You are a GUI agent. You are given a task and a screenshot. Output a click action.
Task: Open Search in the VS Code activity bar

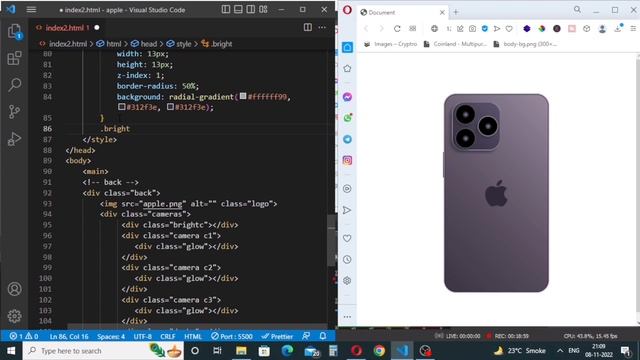click(x=14, y=84)
